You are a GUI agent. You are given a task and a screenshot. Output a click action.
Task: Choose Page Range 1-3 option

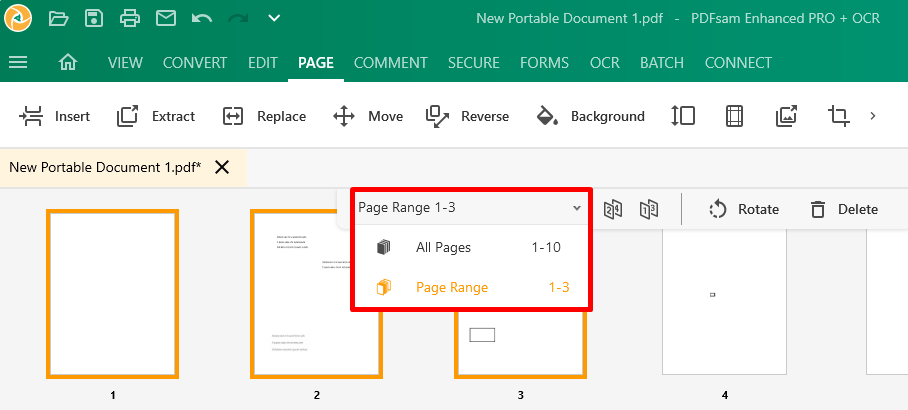[x=470, y=287]
